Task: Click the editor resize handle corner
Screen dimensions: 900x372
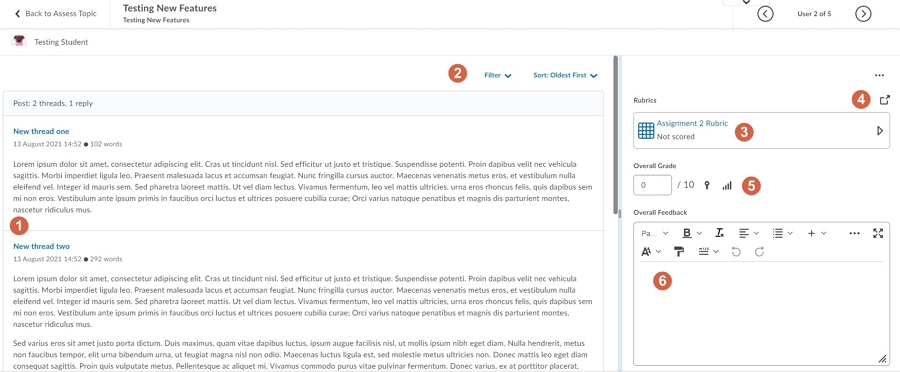Action: point(883,359)
